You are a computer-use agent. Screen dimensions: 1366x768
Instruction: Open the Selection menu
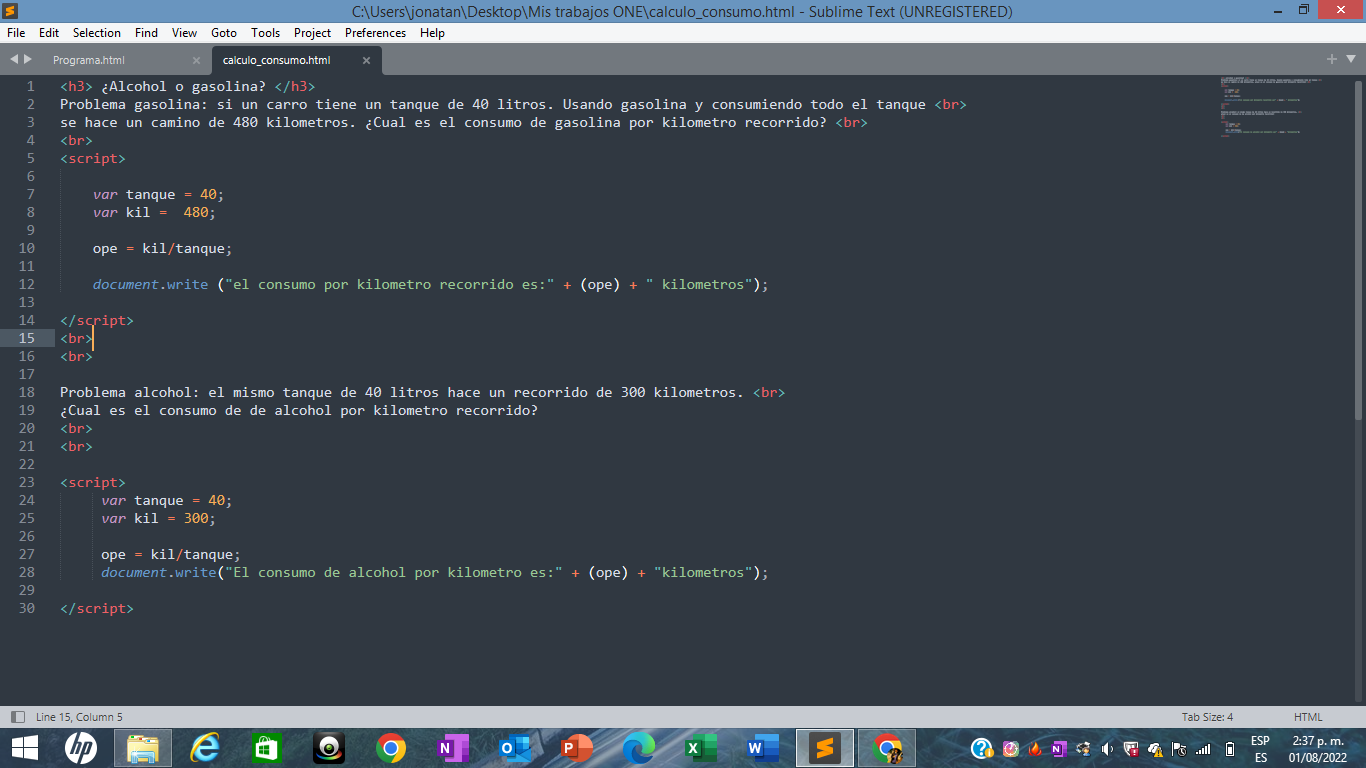pyautogui.click(x=97, y=33)
